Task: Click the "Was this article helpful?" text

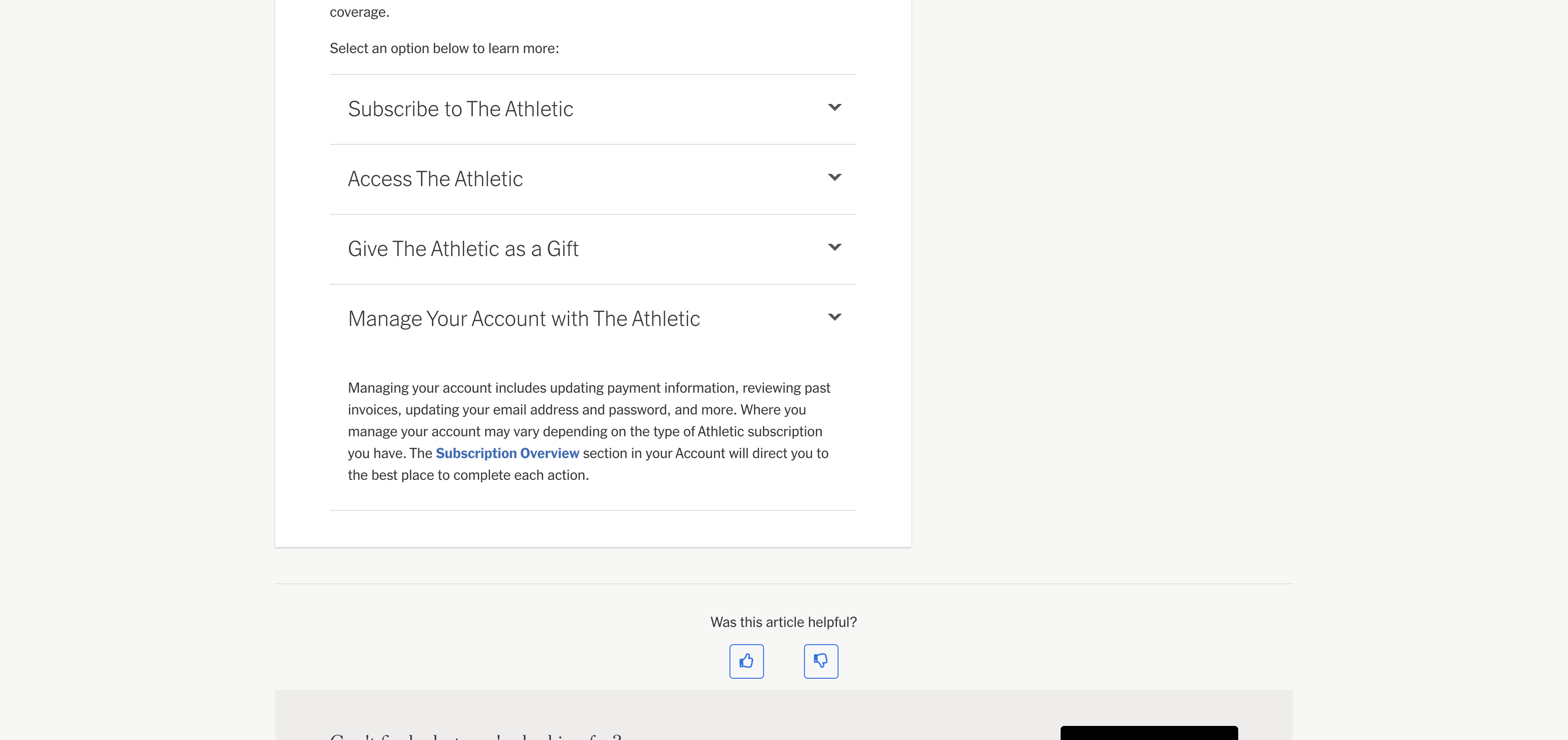Action: (784, 622)
